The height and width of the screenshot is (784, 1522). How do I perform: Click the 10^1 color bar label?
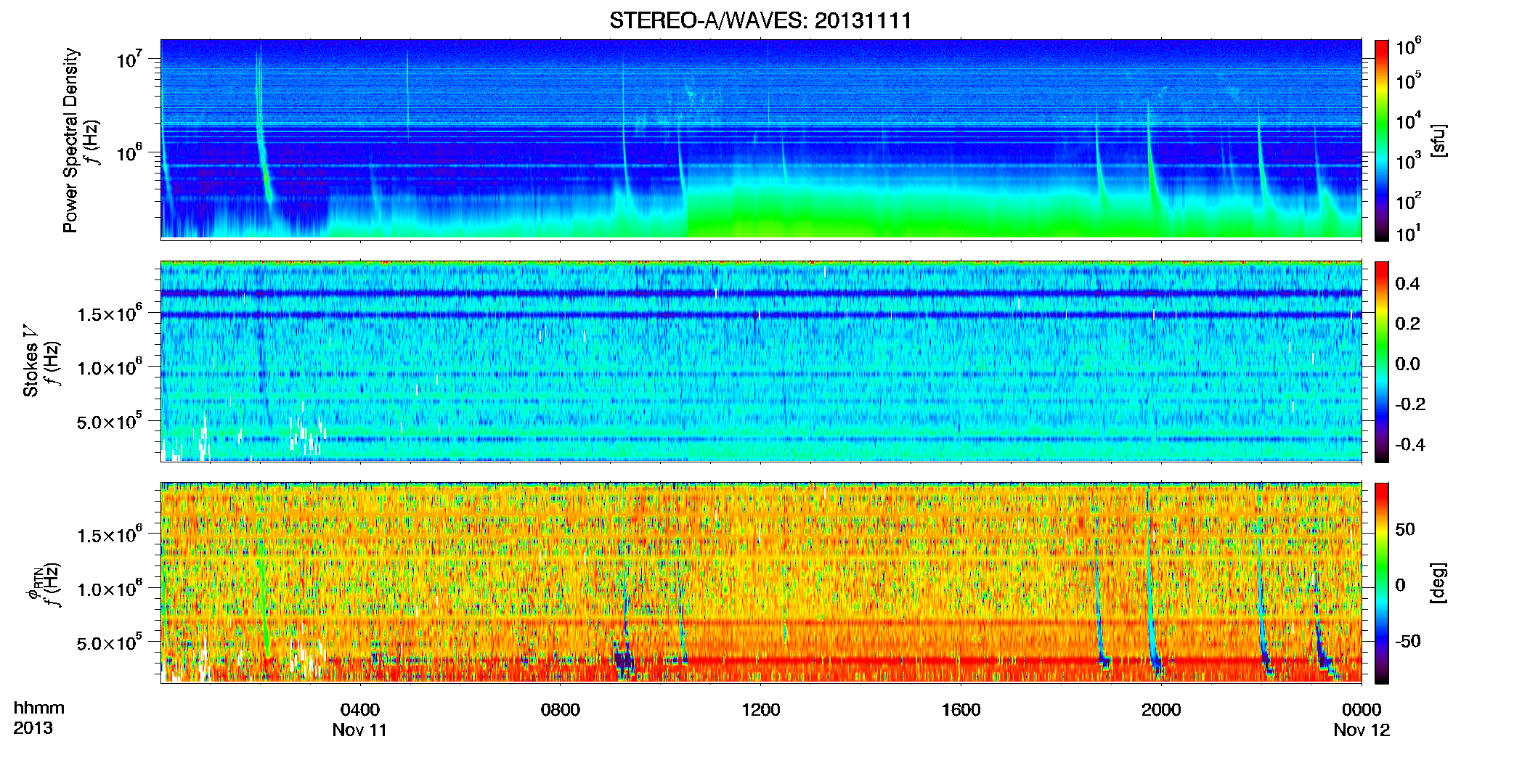coord(1409,233)
